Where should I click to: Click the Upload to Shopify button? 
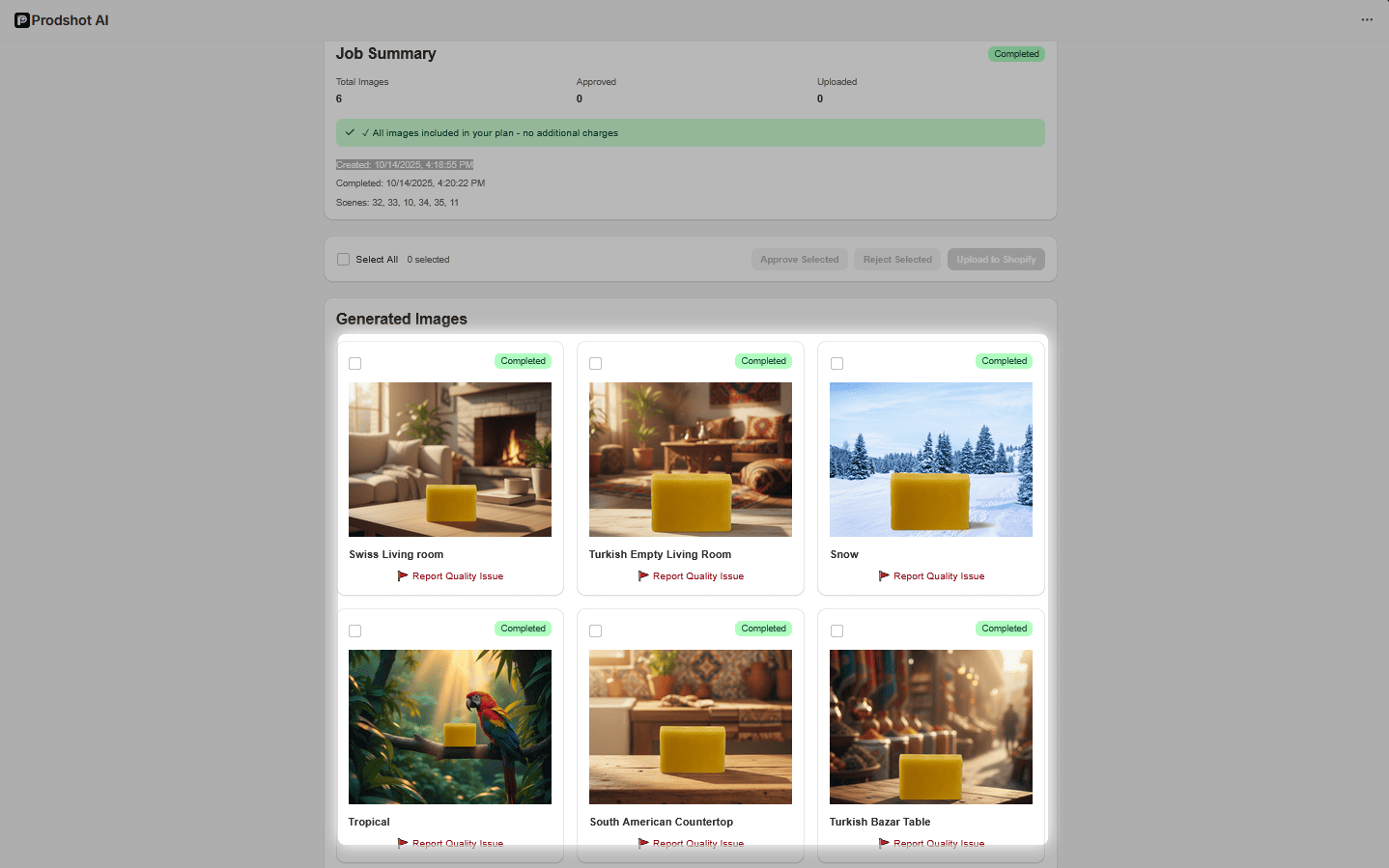[x=996, y=259]
